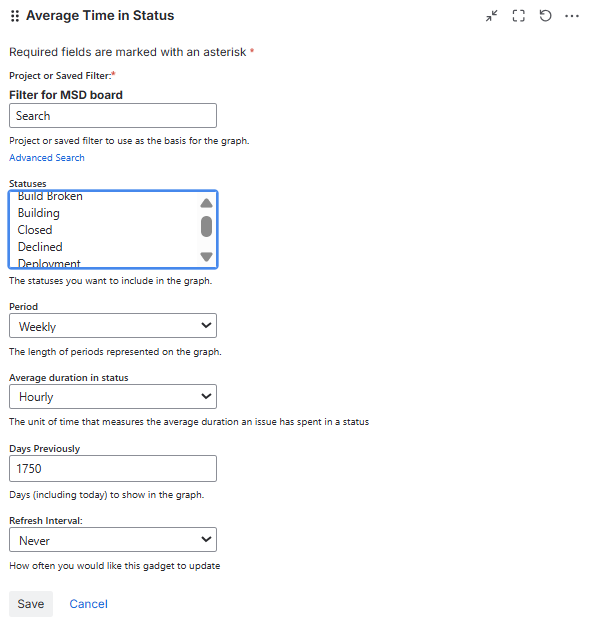Open the Advanced Search link
Image resolution: width=589 pixels, height=630 pixels.
(47, 158)
